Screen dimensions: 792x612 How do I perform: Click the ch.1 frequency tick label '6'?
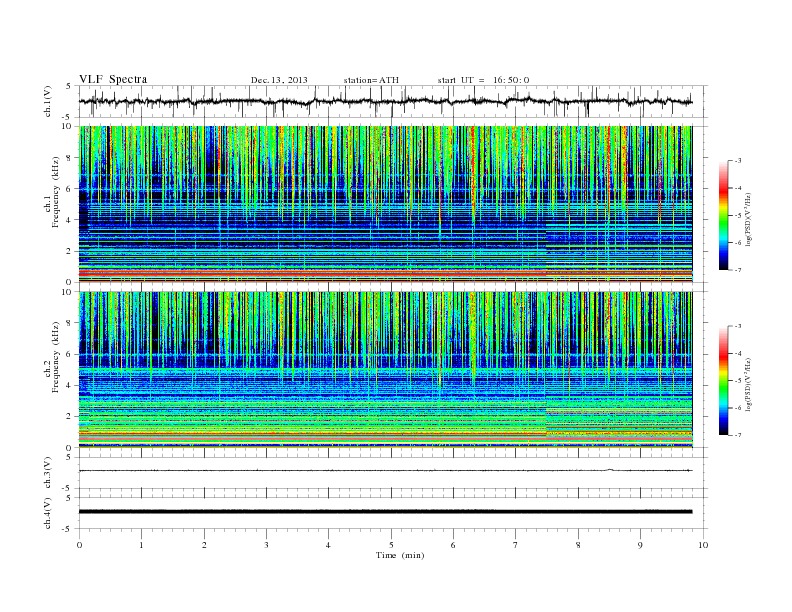(x=69, y=188)
